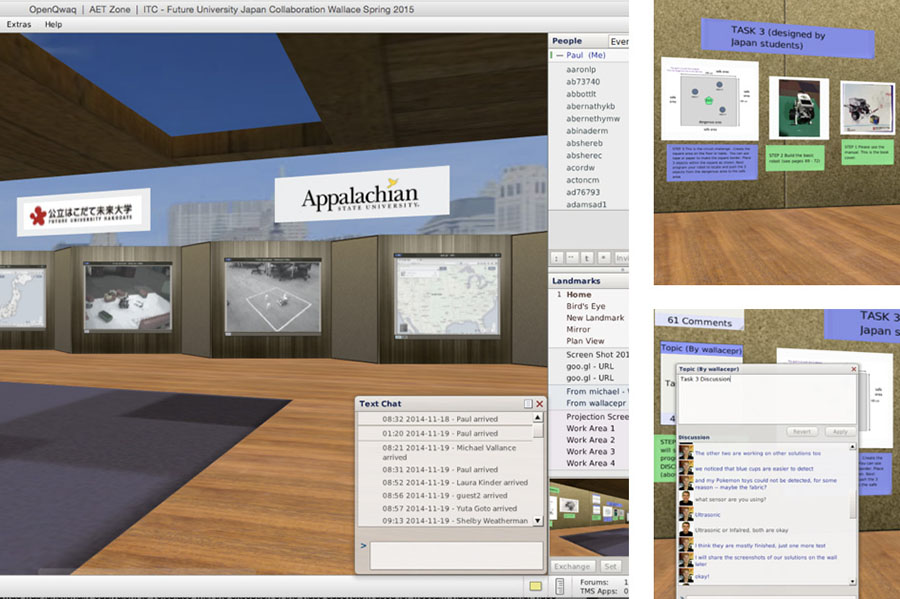Viewport: 900px width, 599px height.
Task: Click Revert in the Topic dialog
Action: tap(802, 431)
